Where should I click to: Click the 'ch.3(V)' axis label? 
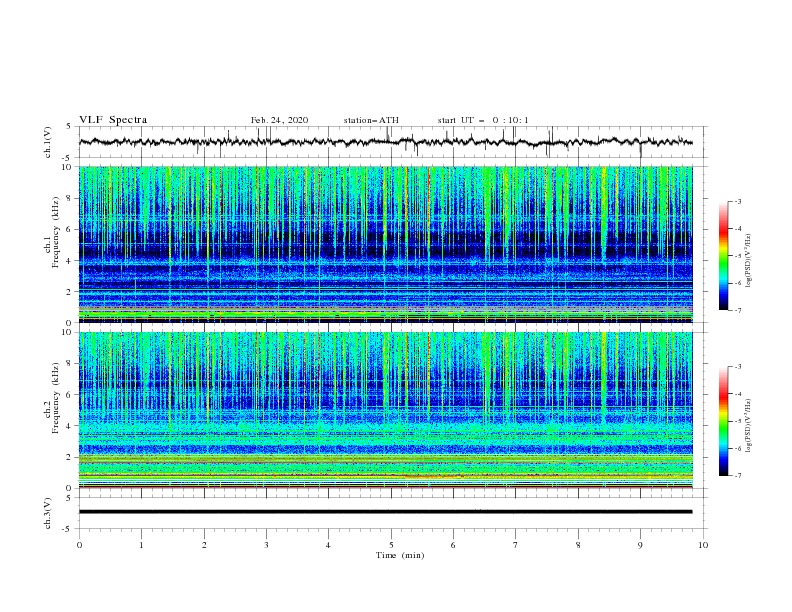tap(48, 513)
